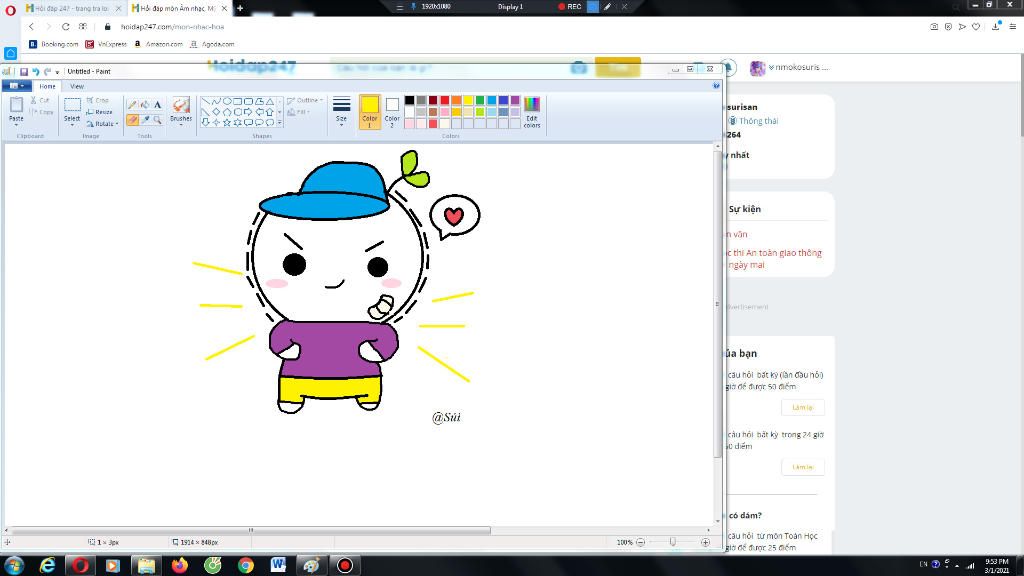
Task: Click the Save icon in Paint title bar
Action: pyautogui.click(x=24, y=71)
